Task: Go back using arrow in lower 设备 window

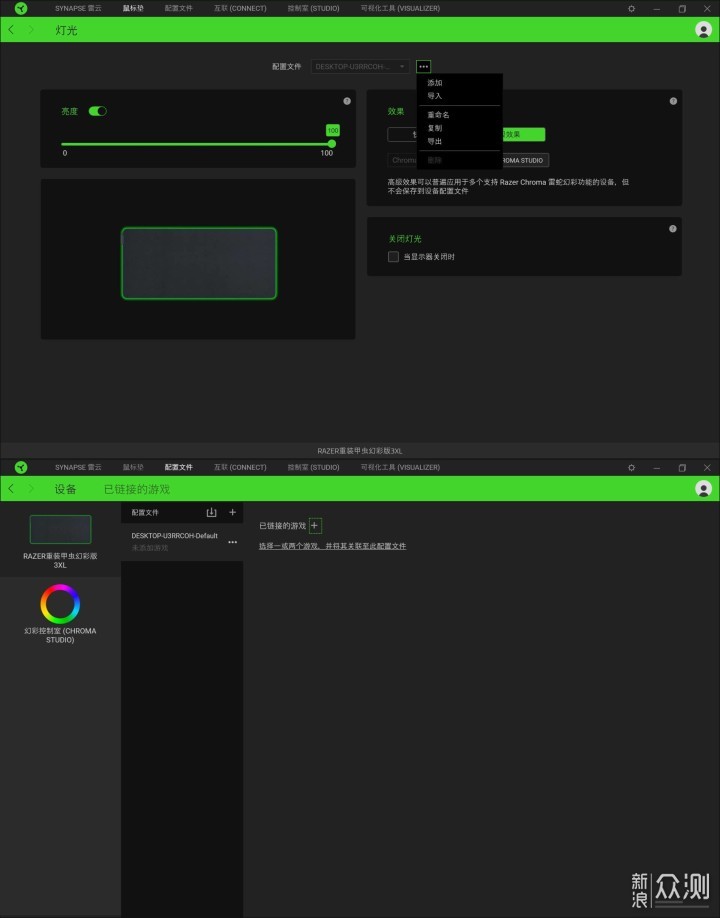Action: coord(11,488)
